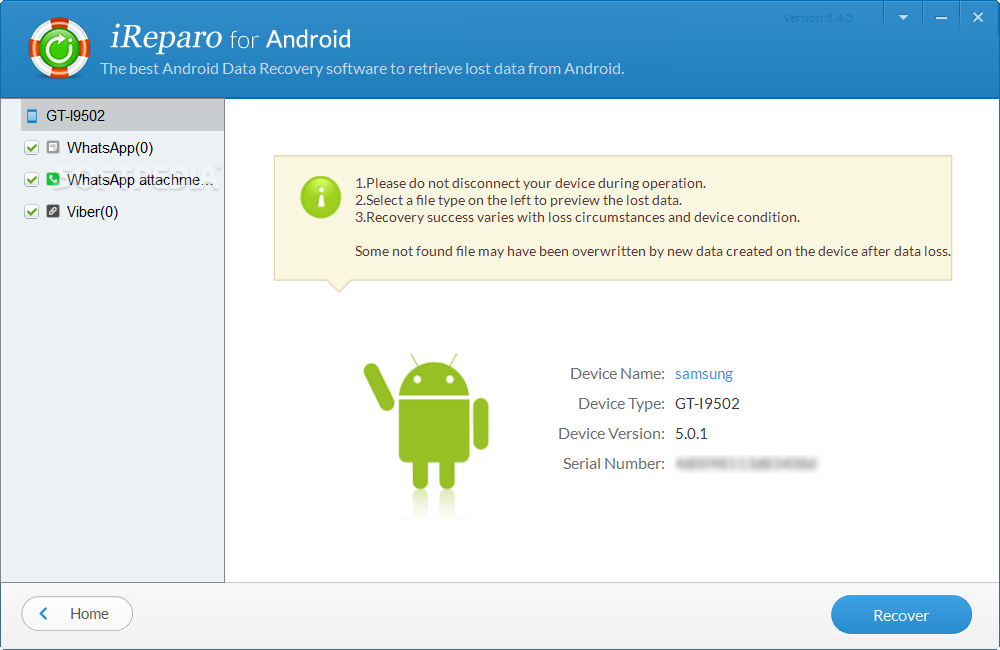Click the 'Device Name:' label
1000x650 pixels.
[617, 374]
